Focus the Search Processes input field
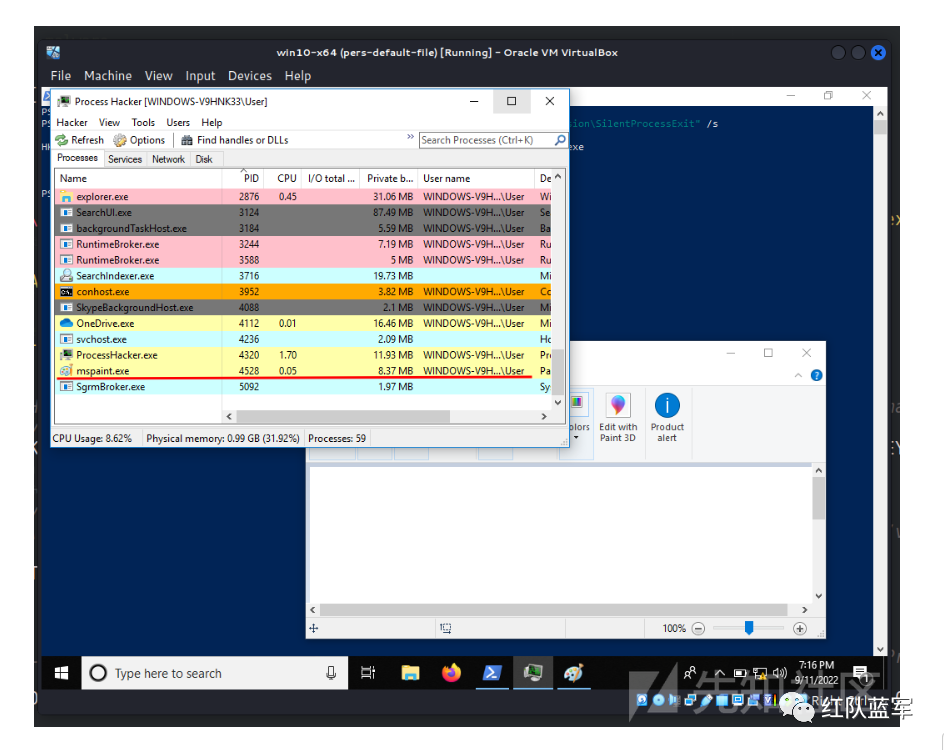 tap(486, 140)
